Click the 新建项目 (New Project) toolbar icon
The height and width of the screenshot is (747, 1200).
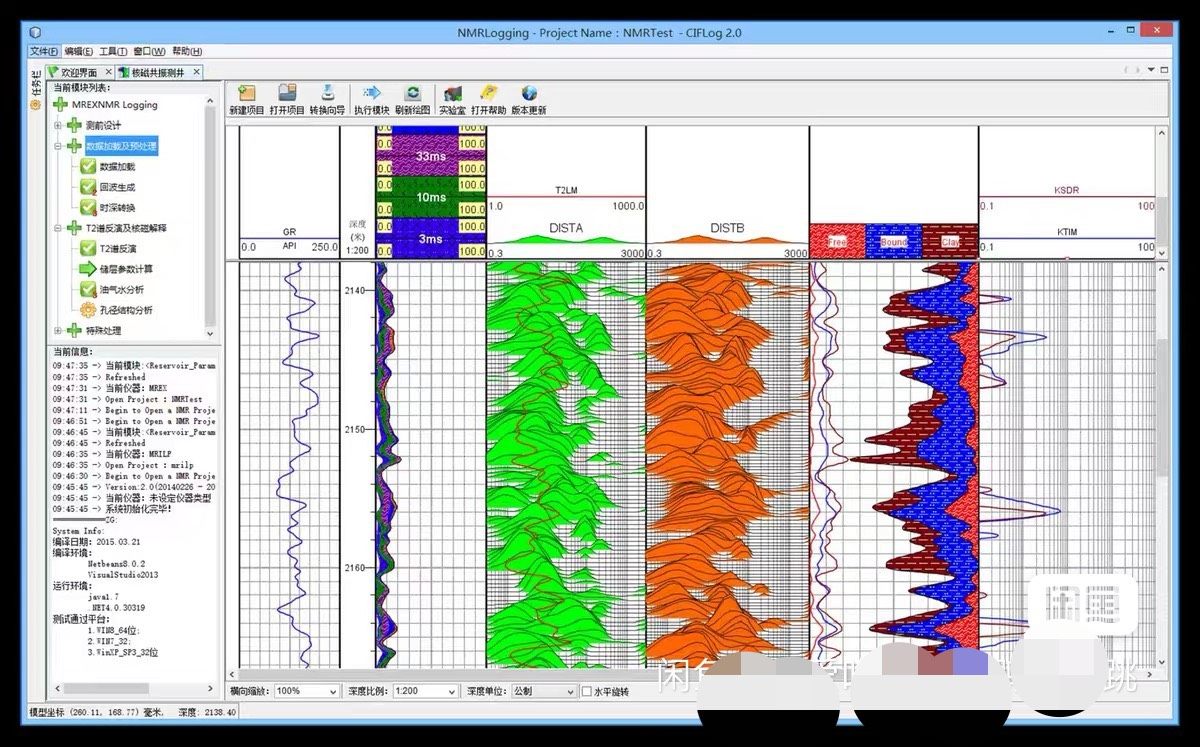point(246,94)
